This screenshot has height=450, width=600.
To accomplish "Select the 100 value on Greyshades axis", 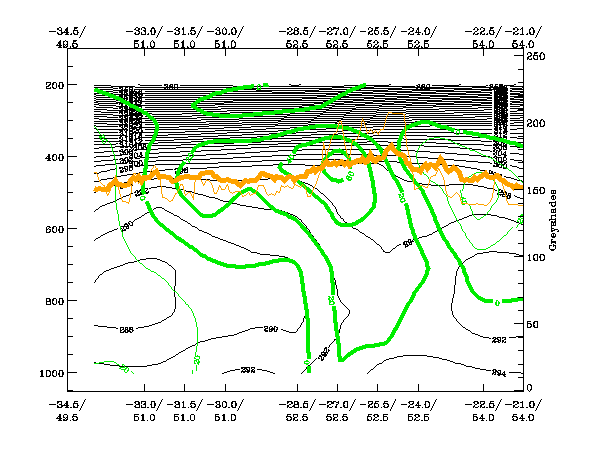I will pos(538,257).
